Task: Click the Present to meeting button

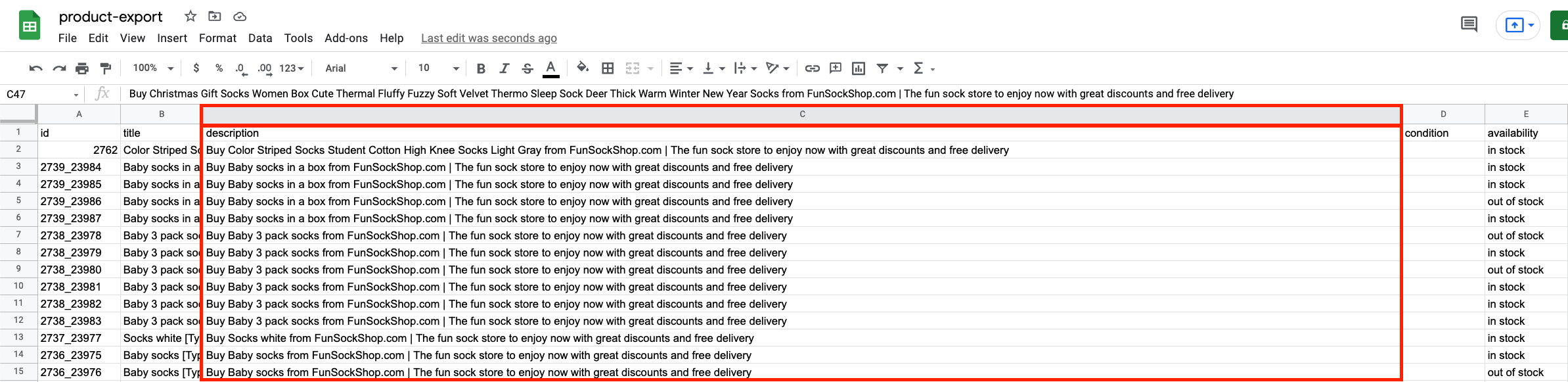Action: pos(1517,25)
